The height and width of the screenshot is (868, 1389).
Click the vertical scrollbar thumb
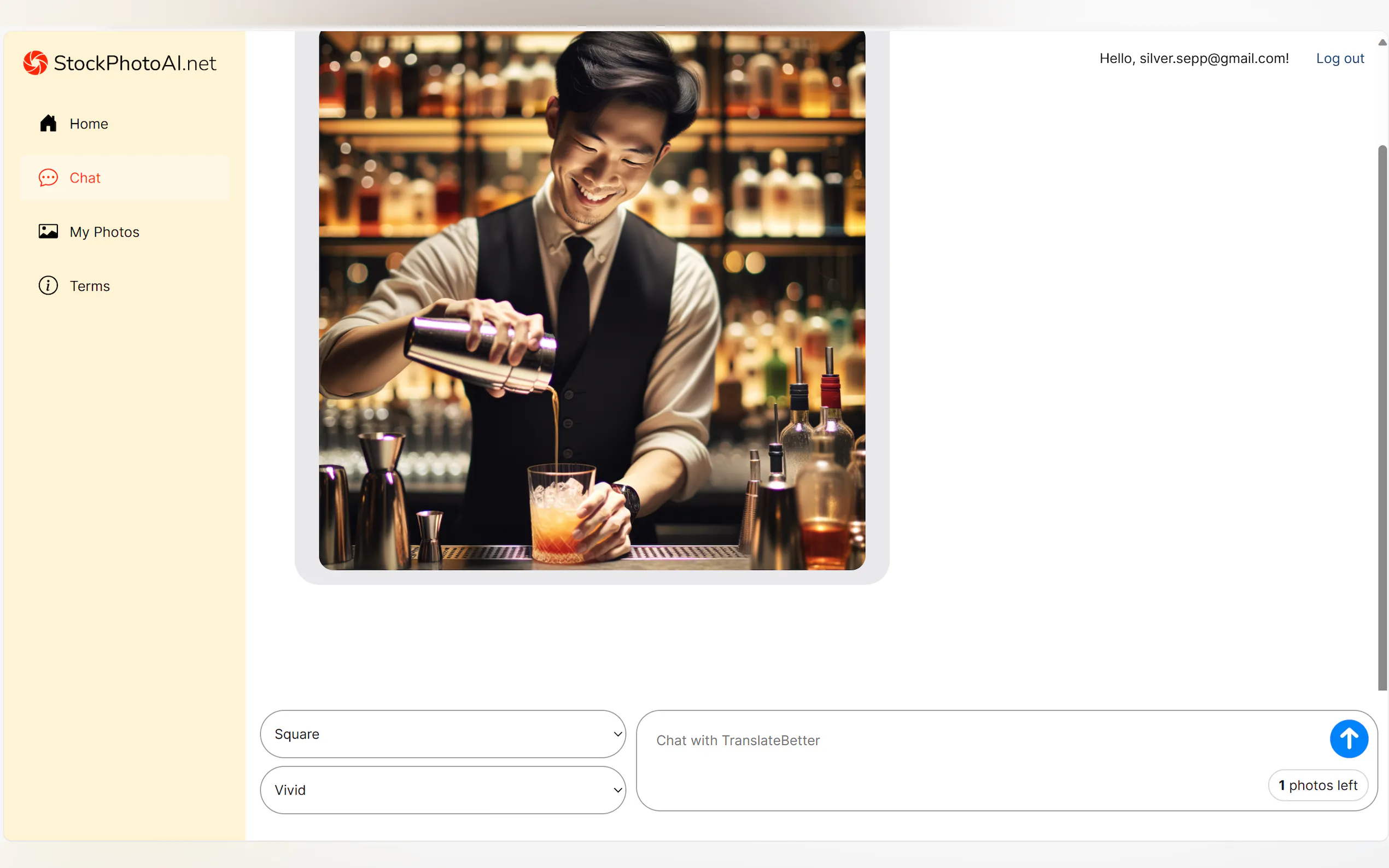pyautogui.click(x=1382, y=418)
